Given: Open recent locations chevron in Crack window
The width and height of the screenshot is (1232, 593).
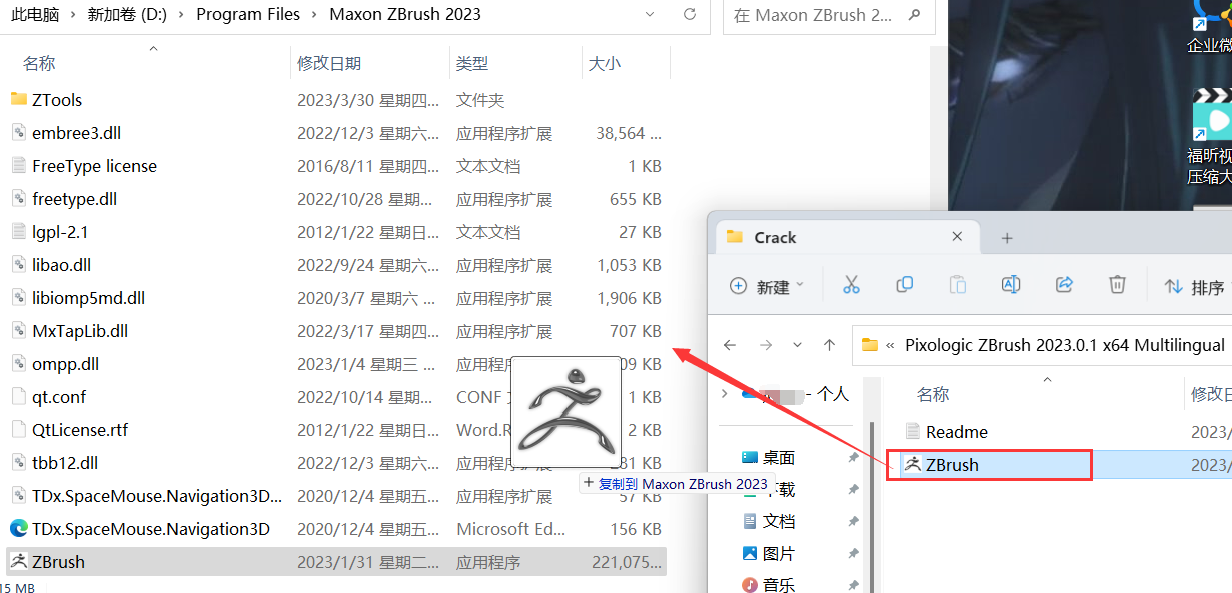Looking at the screenshot, I should (797, 345).
